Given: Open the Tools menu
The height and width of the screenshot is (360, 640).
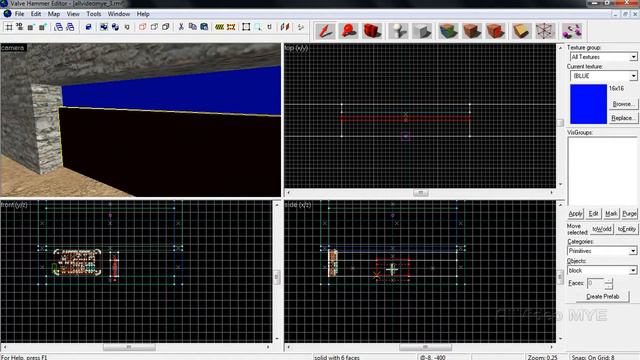Looking at the screenshot, I should click(x=93, y=14).
